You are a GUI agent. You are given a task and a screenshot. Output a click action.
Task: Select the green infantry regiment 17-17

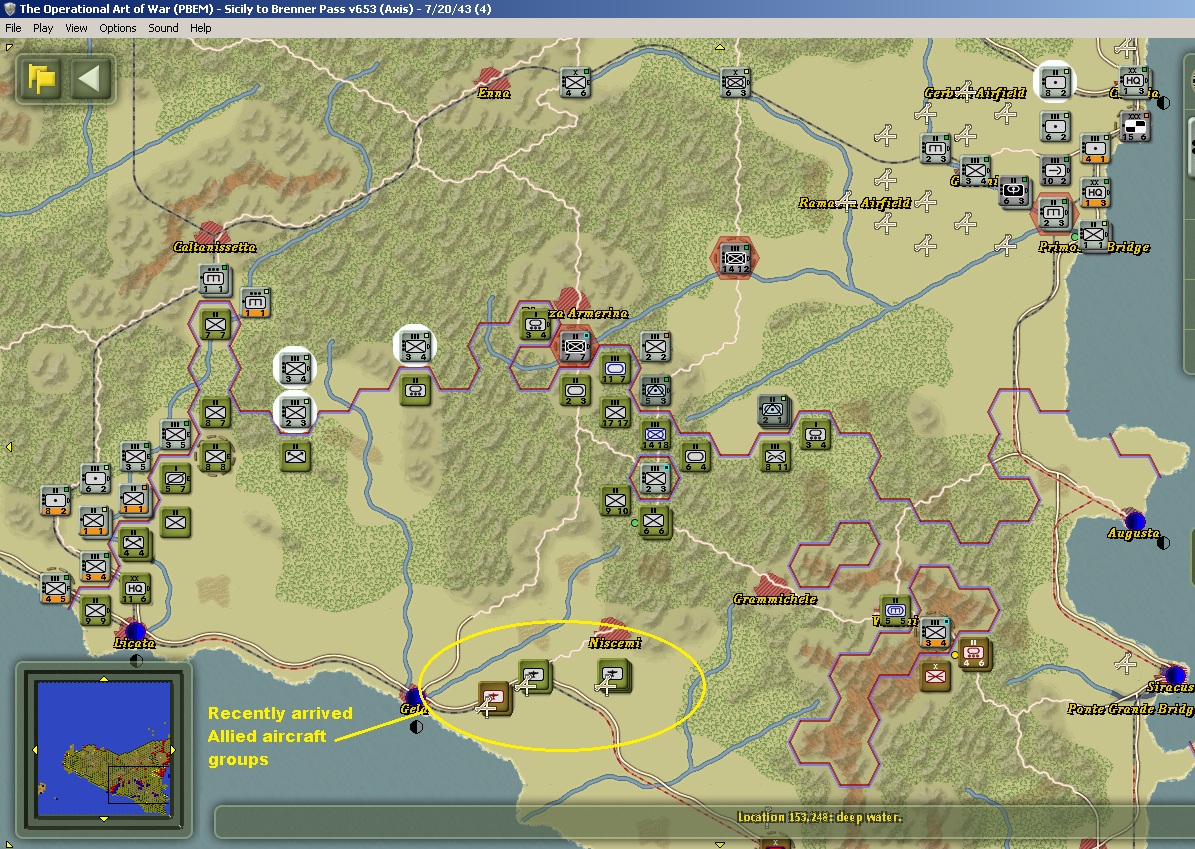coord(615,412)
